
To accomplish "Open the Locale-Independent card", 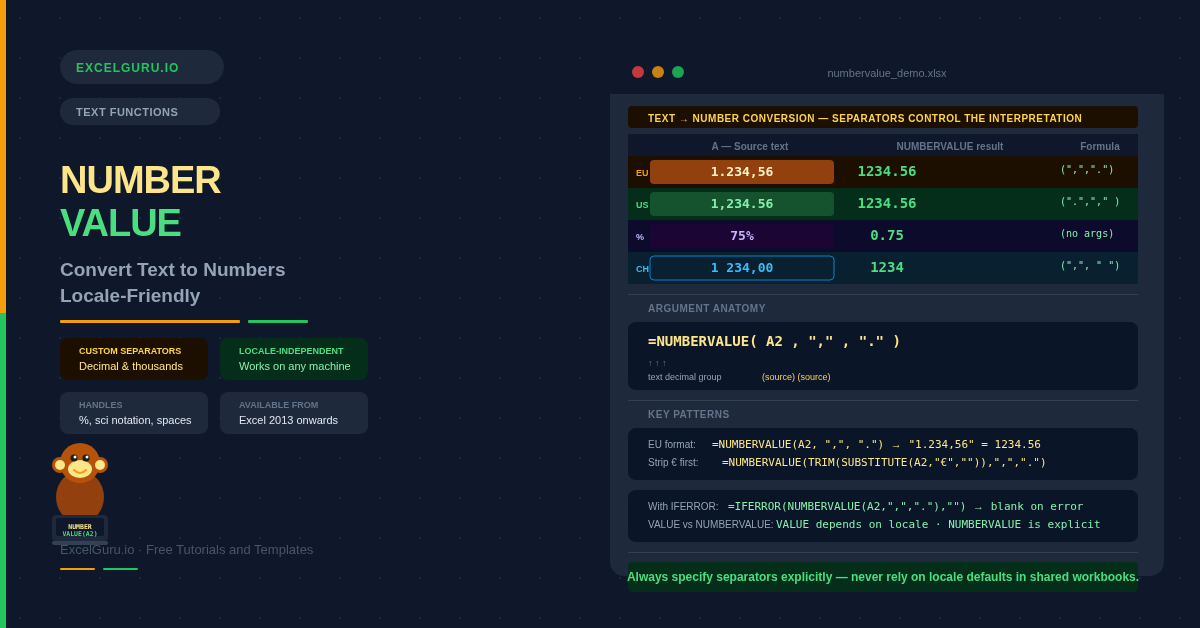I will [x=294, y=359].
